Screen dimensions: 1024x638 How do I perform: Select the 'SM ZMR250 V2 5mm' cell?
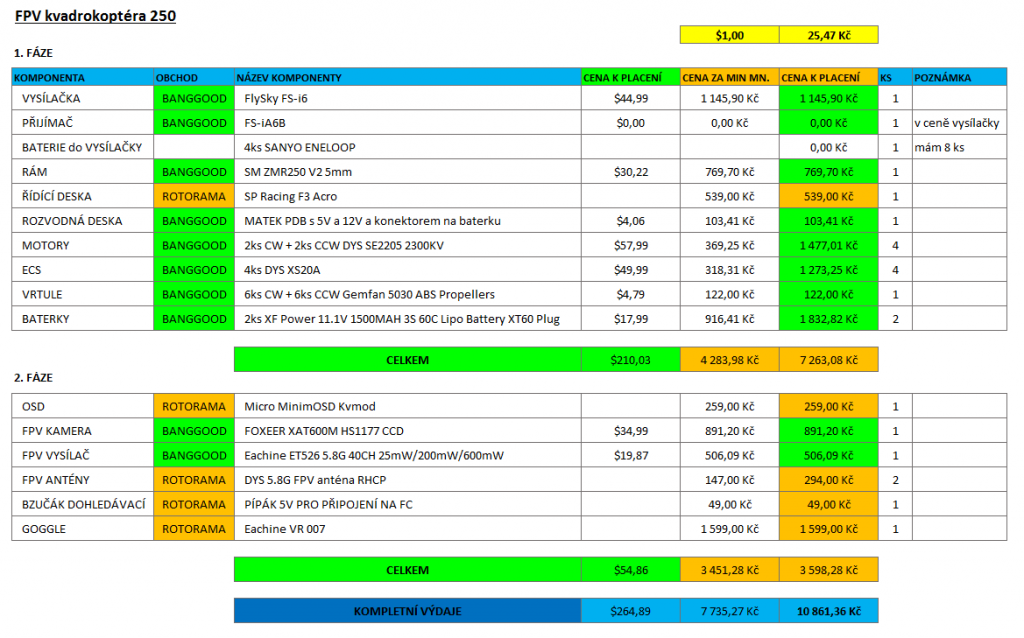(x=297, y=172)
